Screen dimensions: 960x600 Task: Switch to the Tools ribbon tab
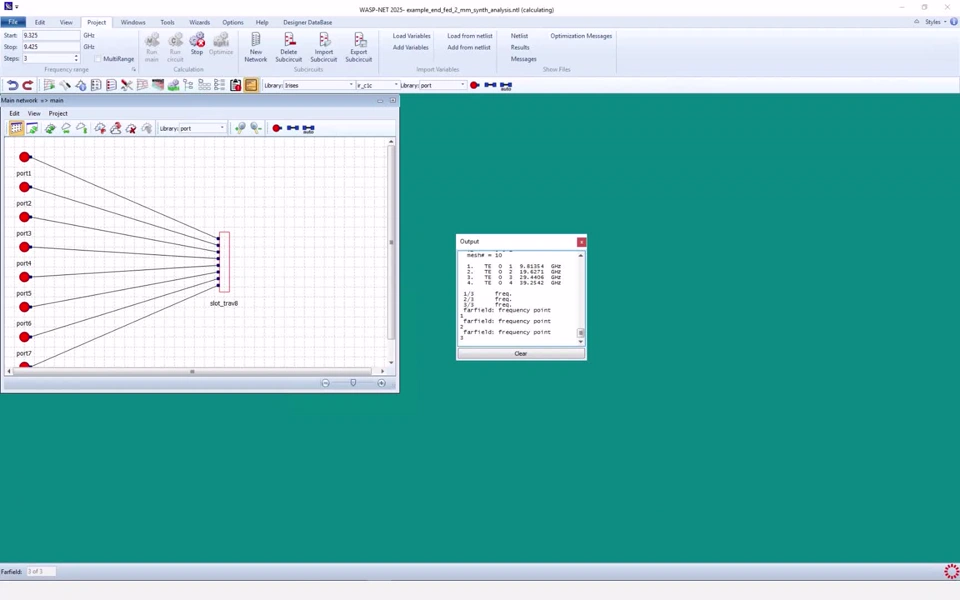pyautogui.click(x=167, y=22)
